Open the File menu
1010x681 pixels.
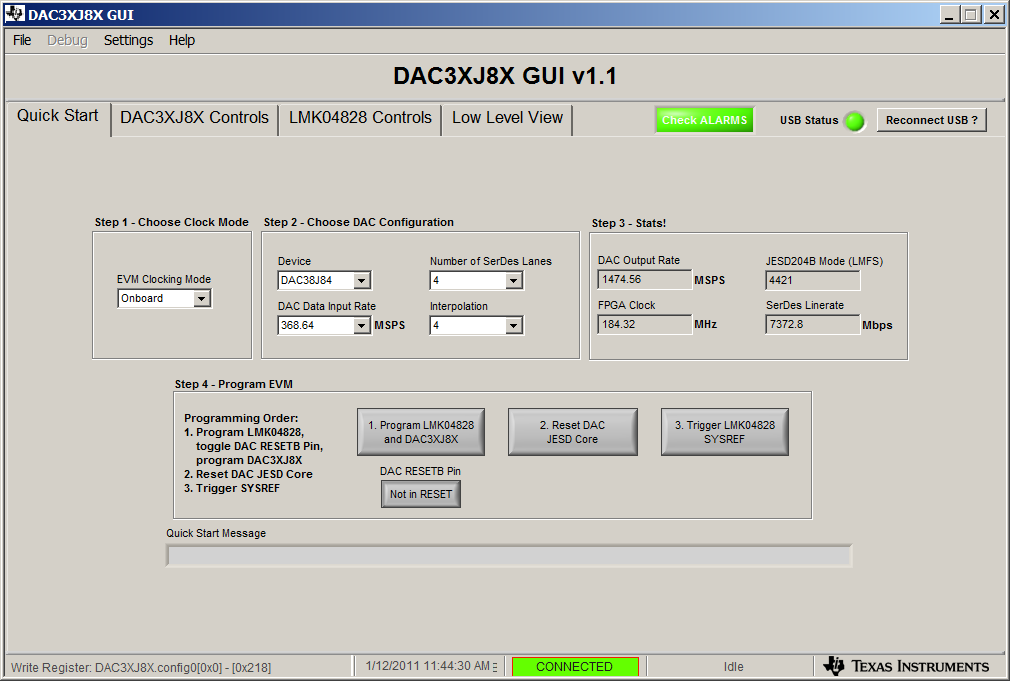pyautogui.click(x=22, y=40)
